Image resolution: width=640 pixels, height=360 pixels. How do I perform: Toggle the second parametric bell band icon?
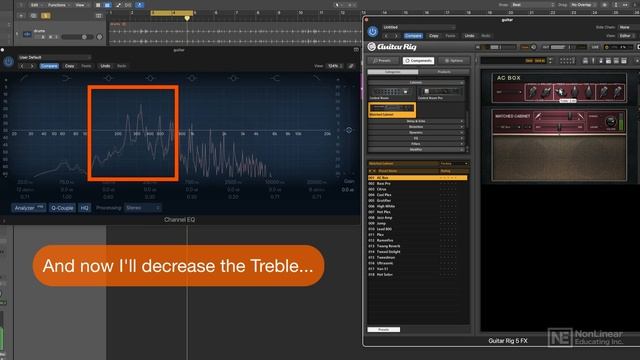[x=150, y=78]
